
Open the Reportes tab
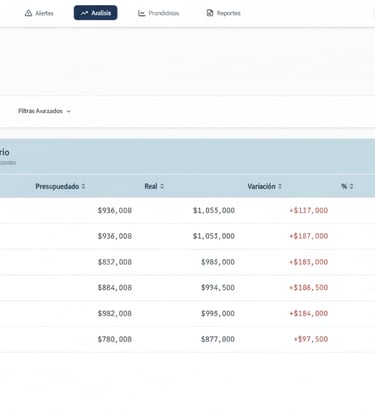(x=224, y=13)
